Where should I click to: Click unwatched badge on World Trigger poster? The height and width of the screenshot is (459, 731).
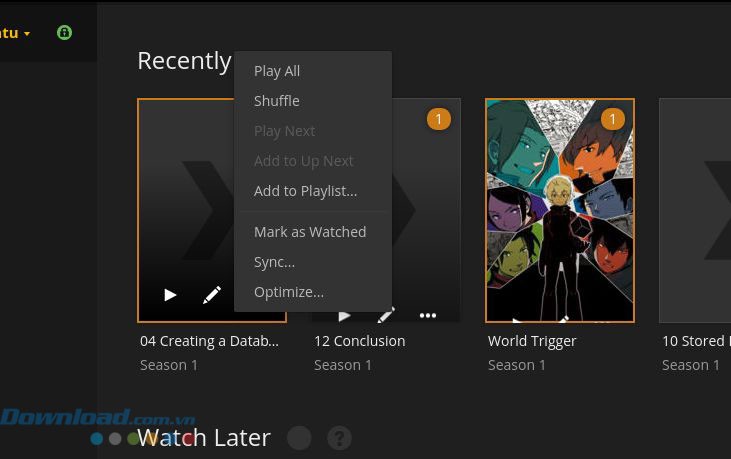(612, 120)
